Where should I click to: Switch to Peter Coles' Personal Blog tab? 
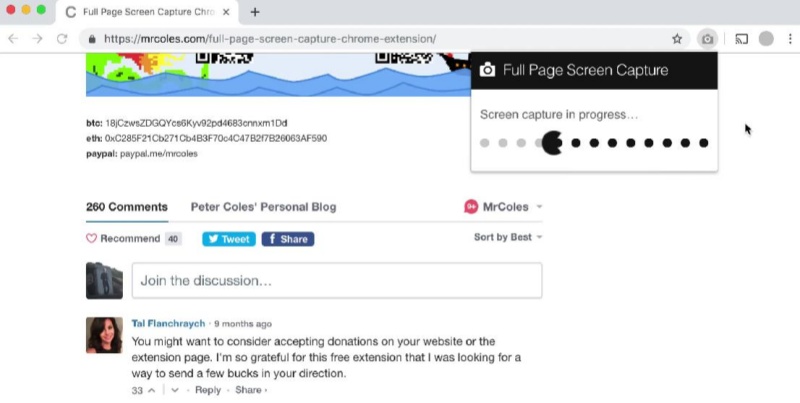coord(263,207)
